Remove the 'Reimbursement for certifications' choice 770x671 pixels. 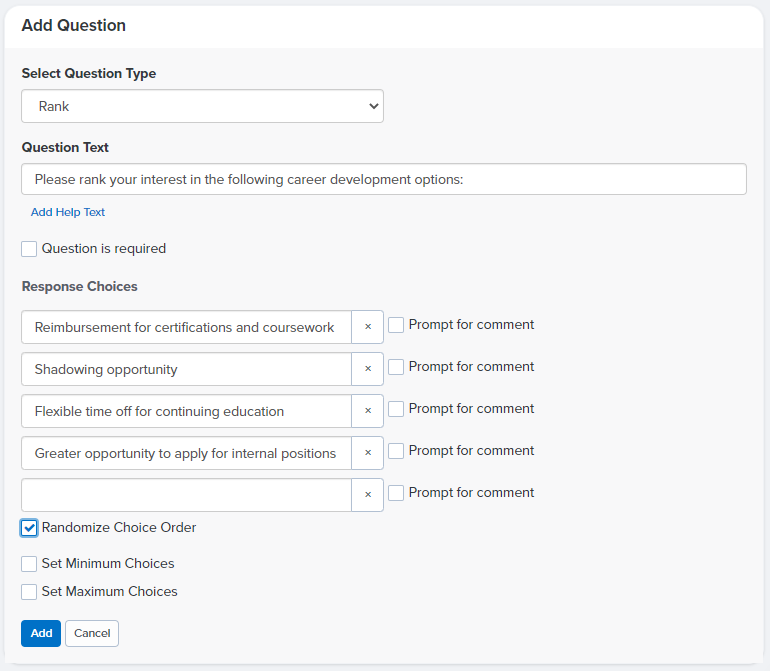click(x=367, y=327)
